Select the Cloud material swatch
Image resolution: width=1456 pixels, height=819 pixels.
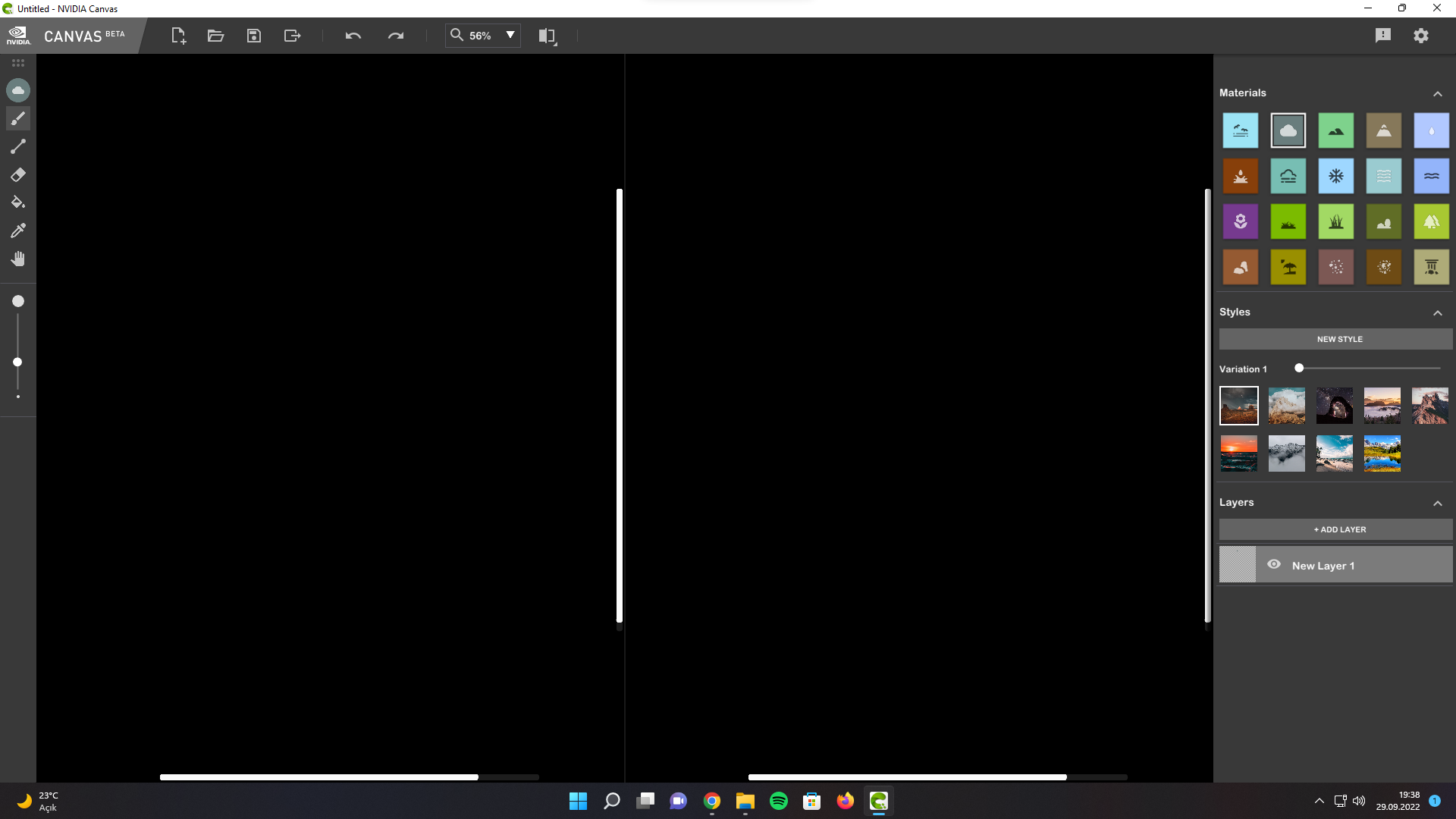pos(1288,130)
